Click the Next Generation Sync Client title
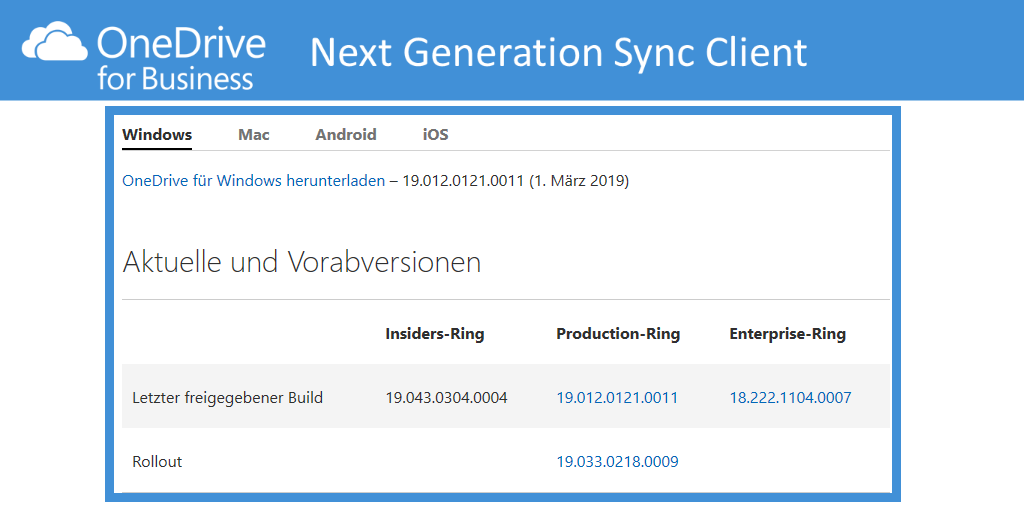This screenshot has height=512, width=1024. coord(558,51)
